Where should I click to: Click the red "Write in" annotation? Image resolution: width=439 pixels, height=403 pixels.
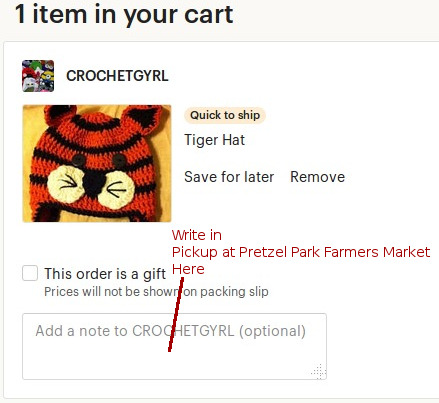[x=197, y=235]
